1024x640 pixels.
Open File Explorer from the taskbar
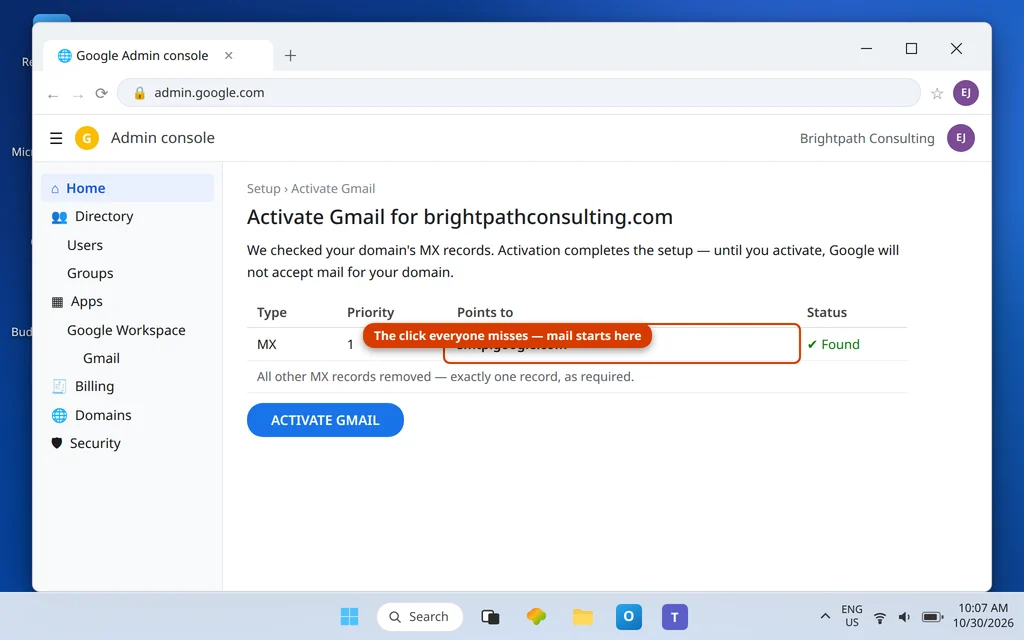(583, 616)
